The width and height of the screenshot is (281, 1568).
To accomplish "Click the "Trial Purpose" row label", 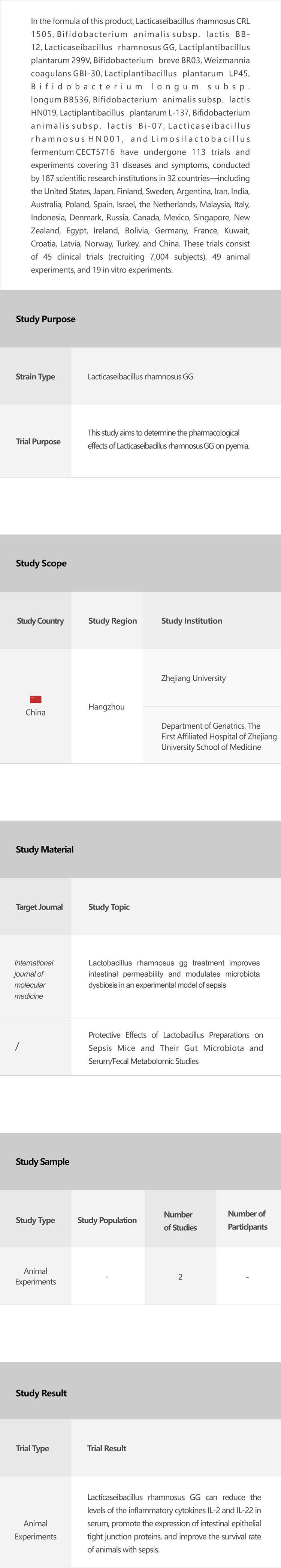I will (38, 441).
